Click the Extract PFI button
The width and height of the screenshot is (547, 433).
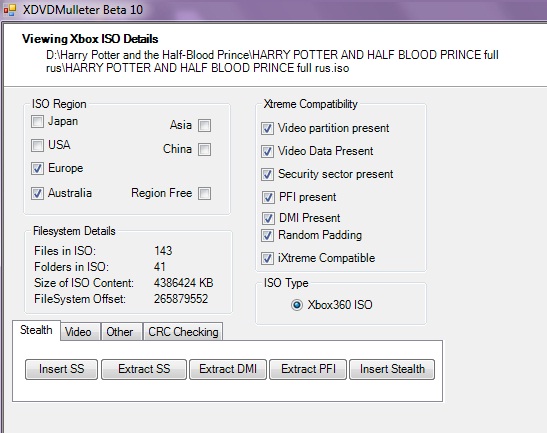(x=308, y=369)
